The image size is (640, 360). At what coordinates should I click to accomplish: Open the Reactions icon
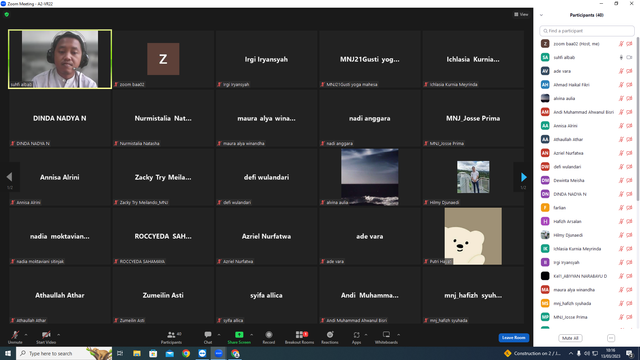[x=330, y=335]
